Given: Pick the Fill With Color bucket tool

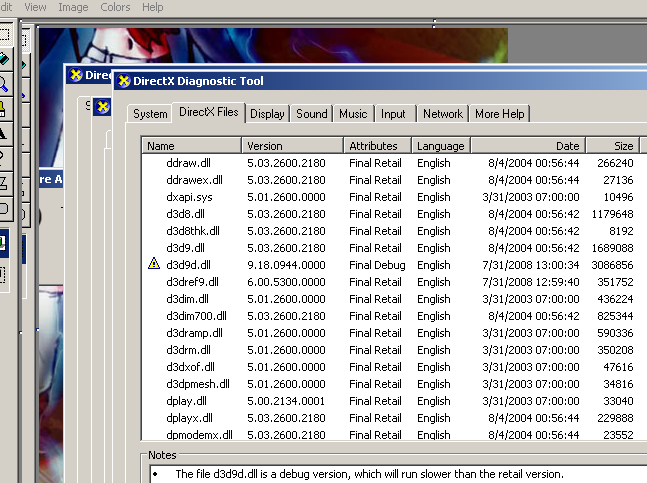Looking at the screenshot, I should (4, 60).
